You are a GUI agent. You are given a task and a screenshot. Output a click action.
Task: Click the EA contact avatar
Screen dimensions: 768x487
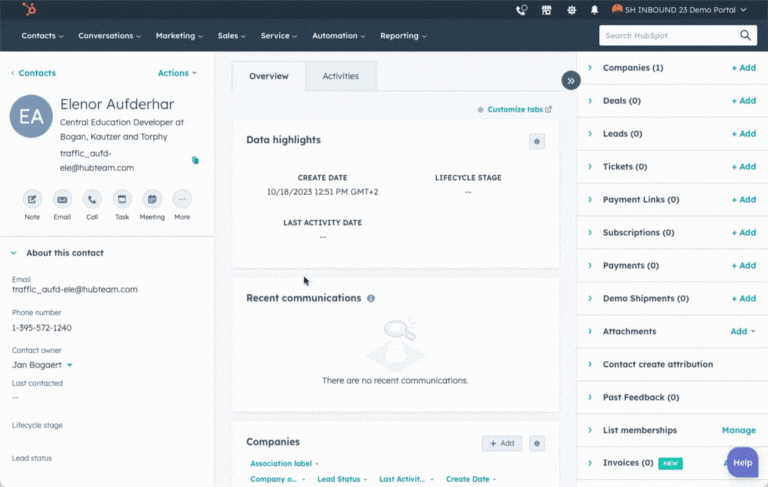point(31,116)
